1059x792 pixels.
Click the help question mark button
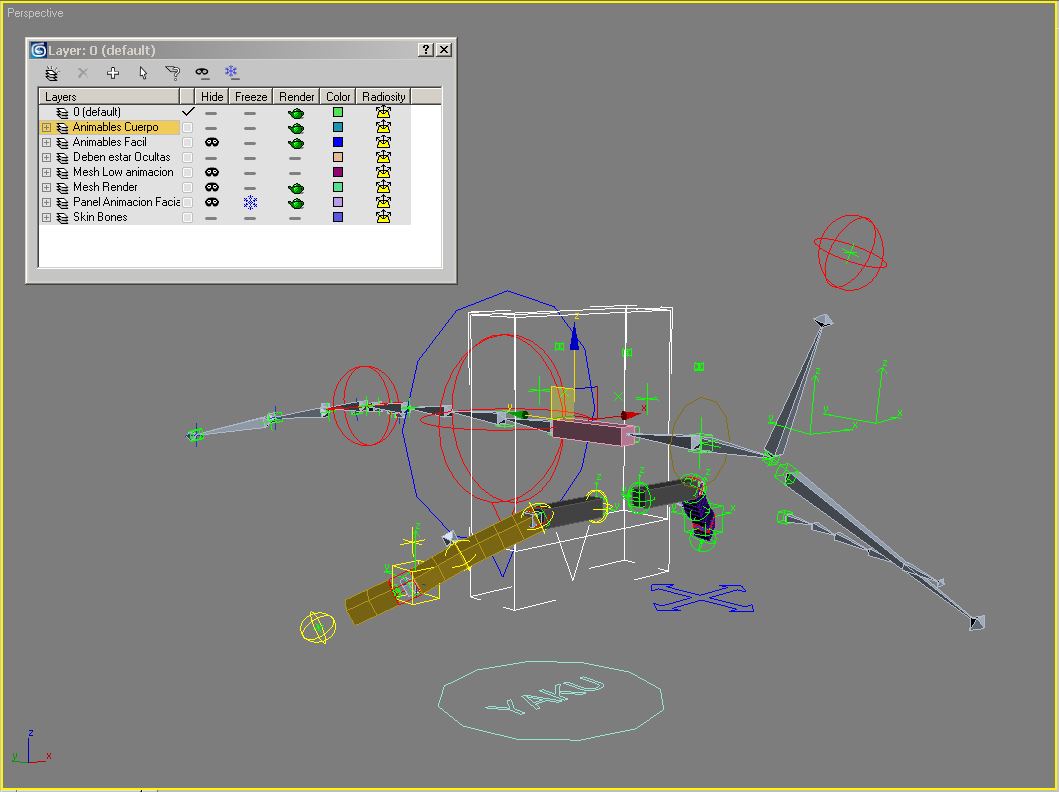point(425,49)
